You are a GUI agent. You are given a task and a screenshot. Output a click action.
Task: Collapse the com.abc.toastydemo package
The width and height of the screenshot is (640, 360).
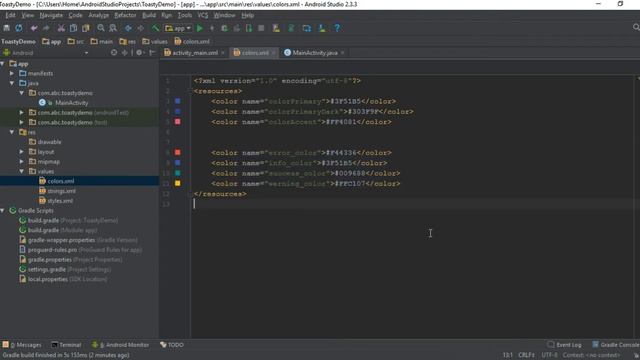coord(22,93)
